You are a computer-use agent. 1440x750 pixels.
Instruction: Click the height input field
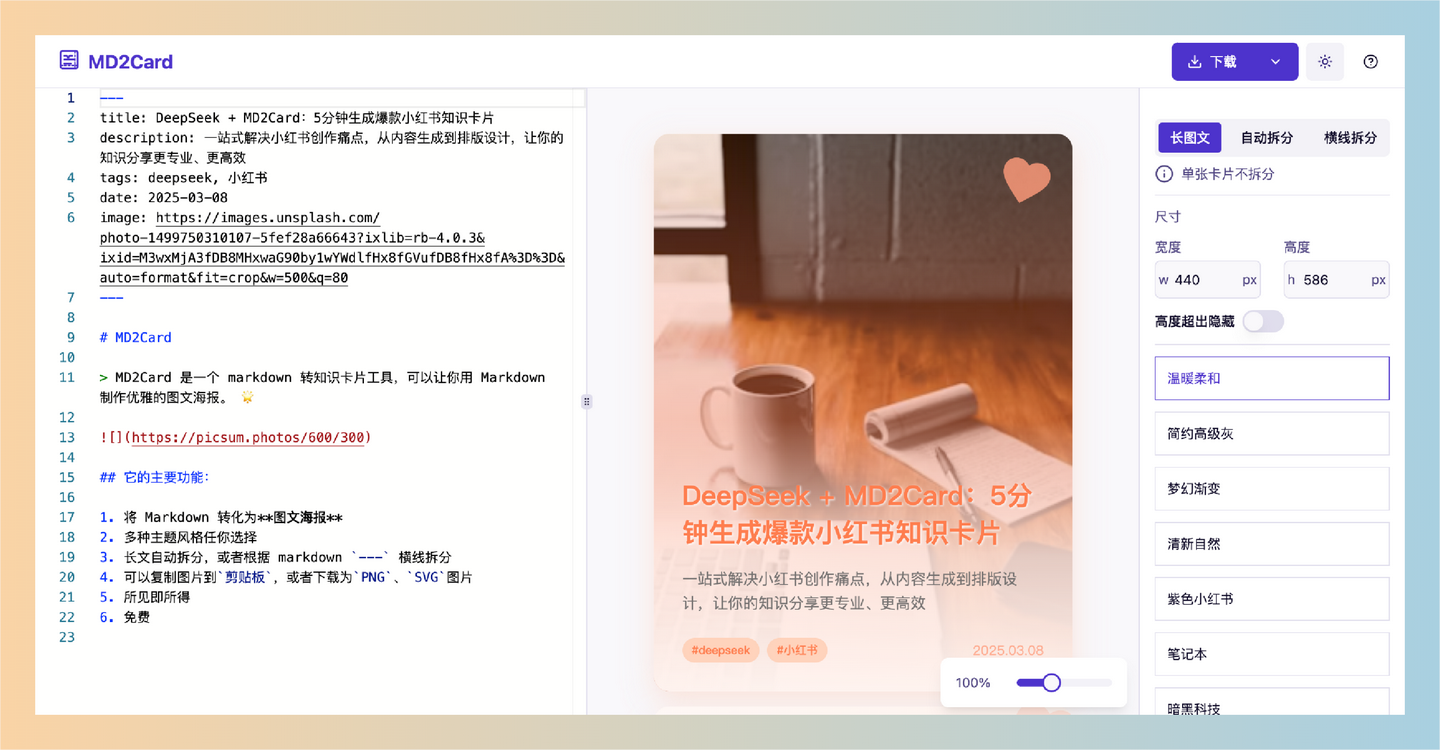click(1336, 280)
